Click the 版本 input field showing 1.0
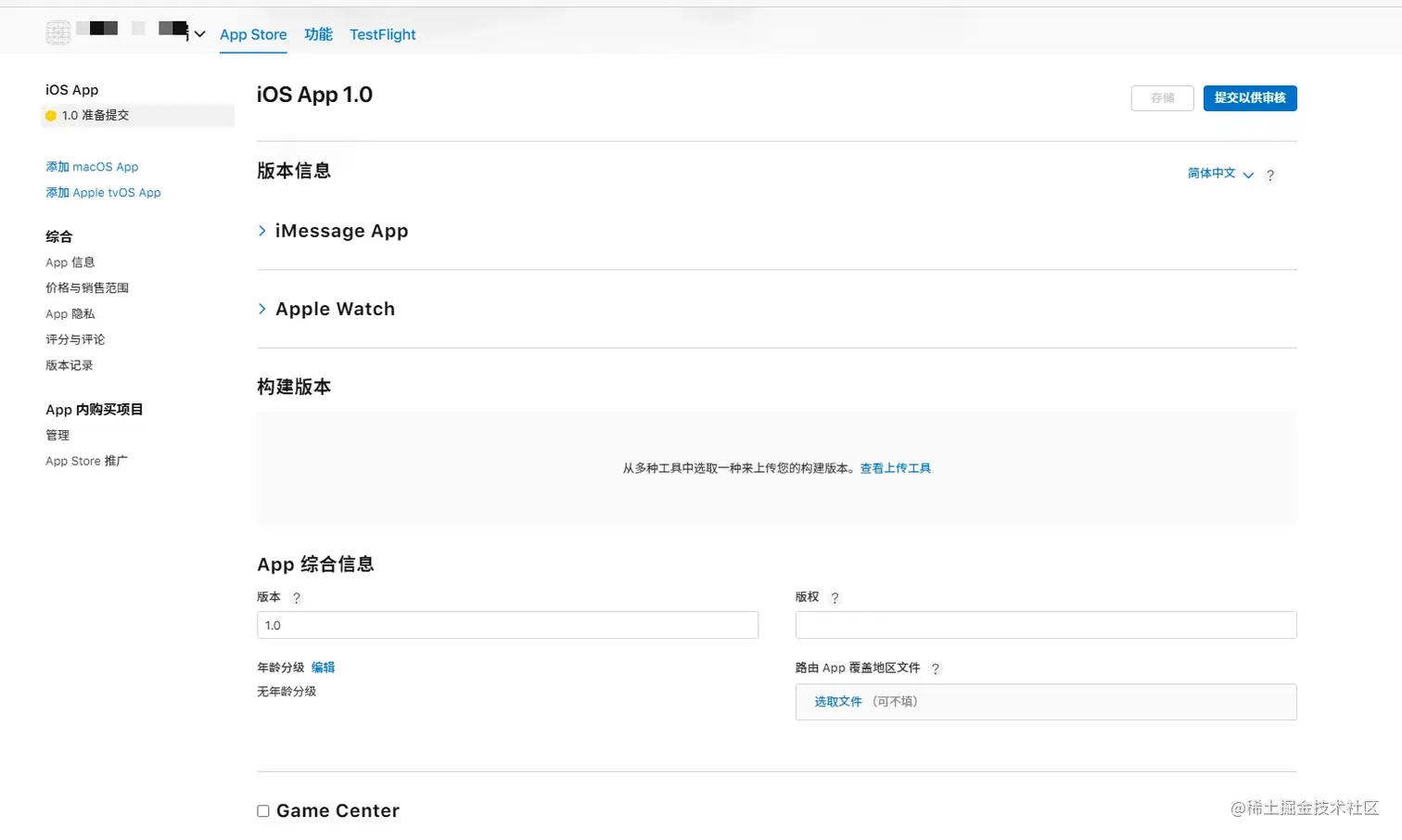Screen dimensions: 1402x840 pyautogui.click(x=507, y=625)
